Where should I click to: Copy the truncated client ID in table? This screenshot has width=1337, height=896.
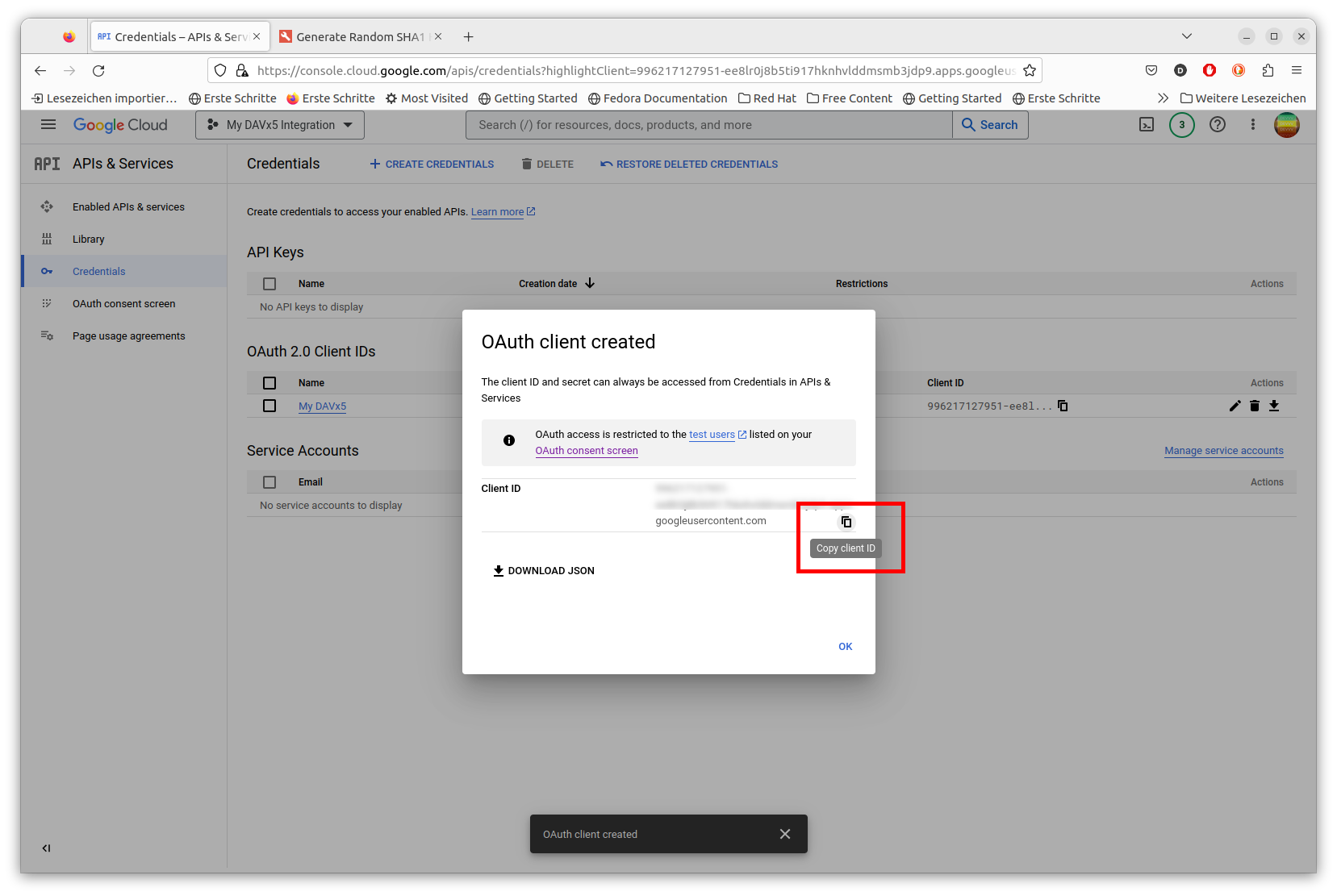[1063, 406]
